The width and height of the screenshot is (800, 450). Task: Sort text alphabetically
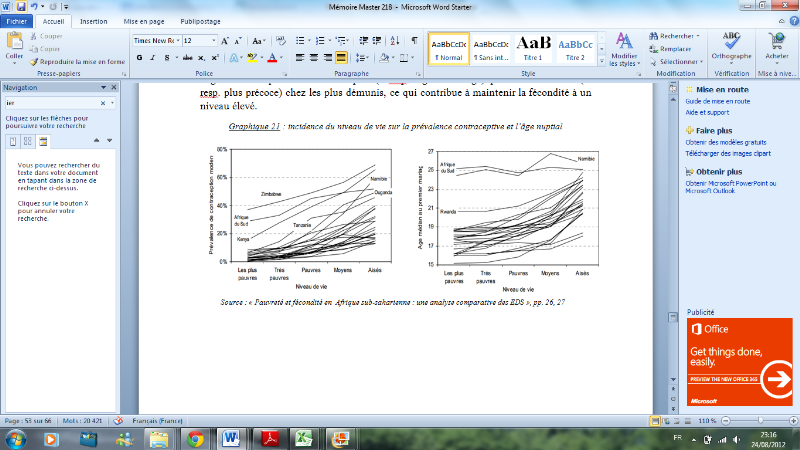click(x=395, y=41)
